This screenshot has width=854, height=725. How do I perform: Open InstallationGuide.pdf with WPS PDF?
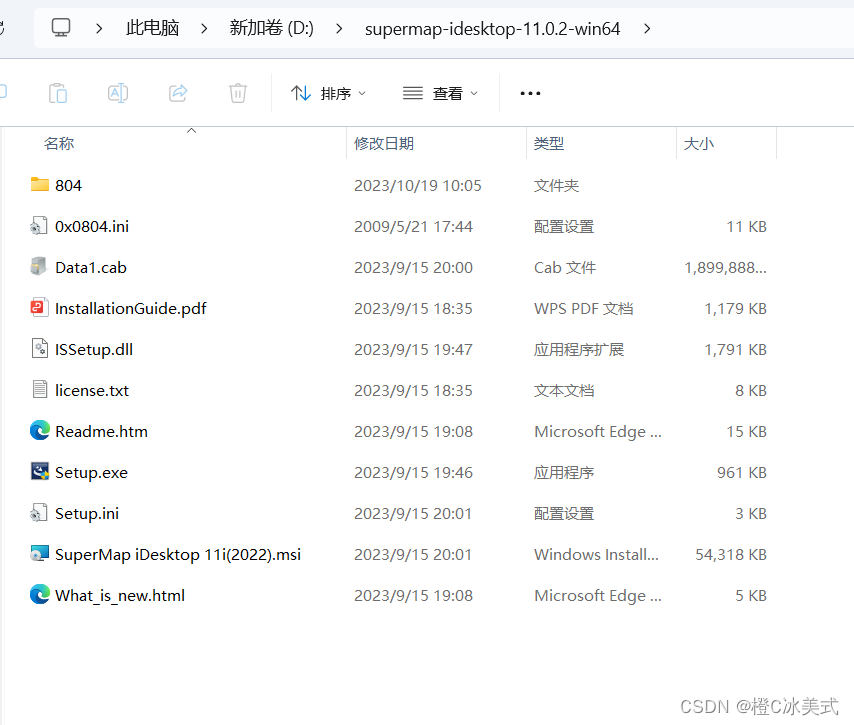coord(130,308)
